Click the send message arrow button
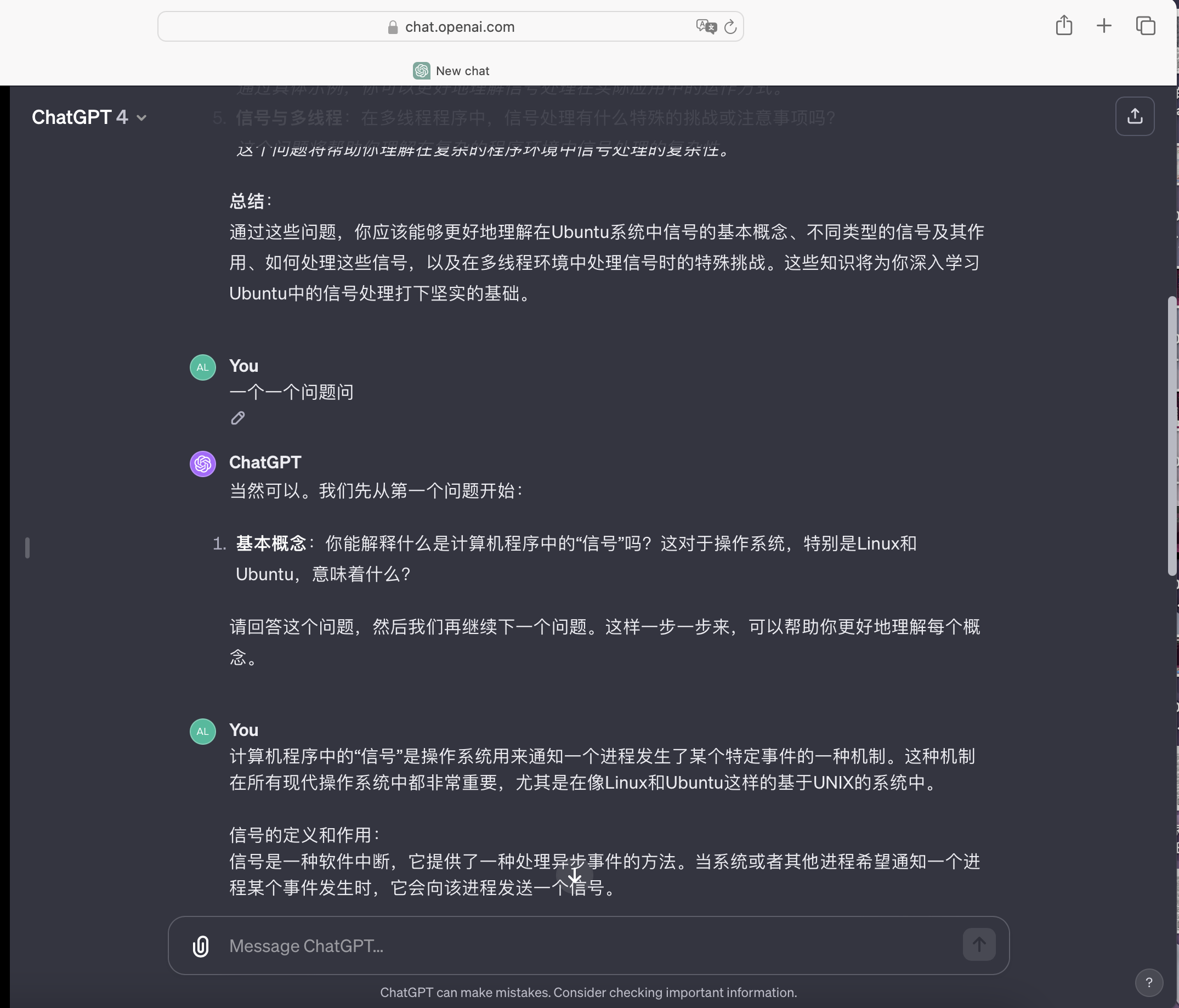The image size is (1179, 1008). (x=979, y=945)
